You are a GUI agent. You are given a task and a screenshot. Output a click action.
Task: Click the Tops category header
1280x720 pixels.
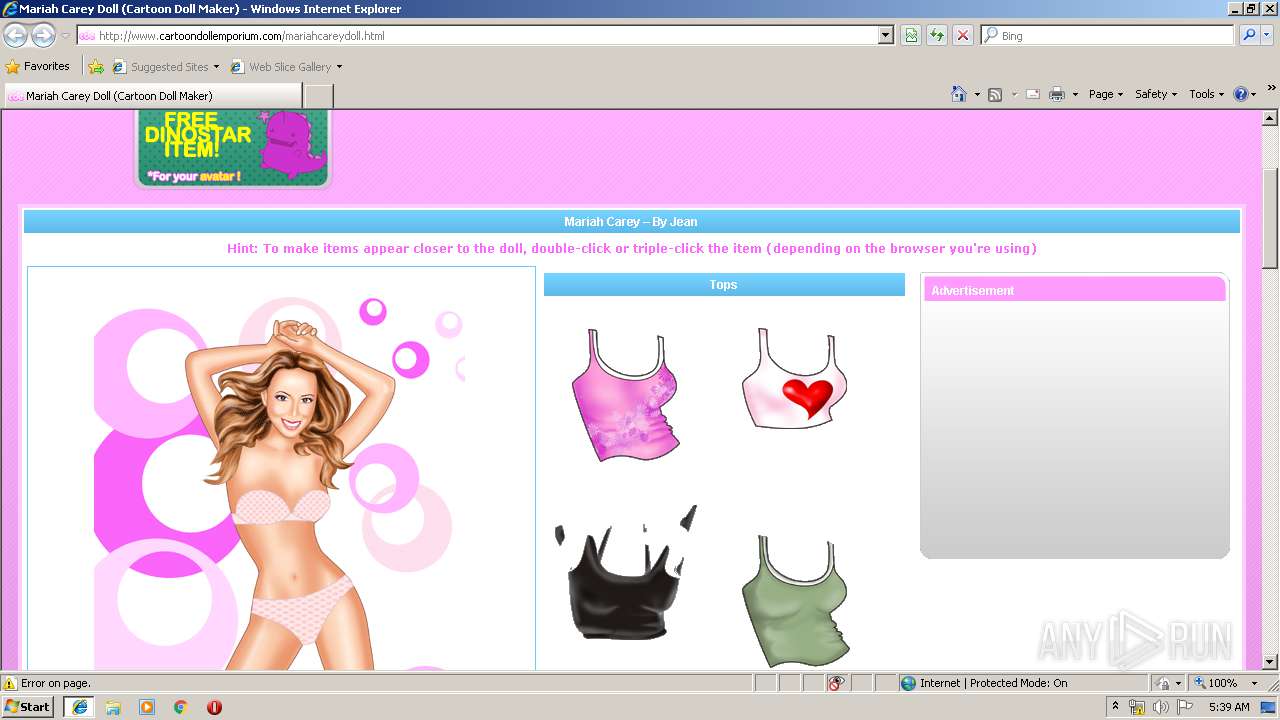724,285
